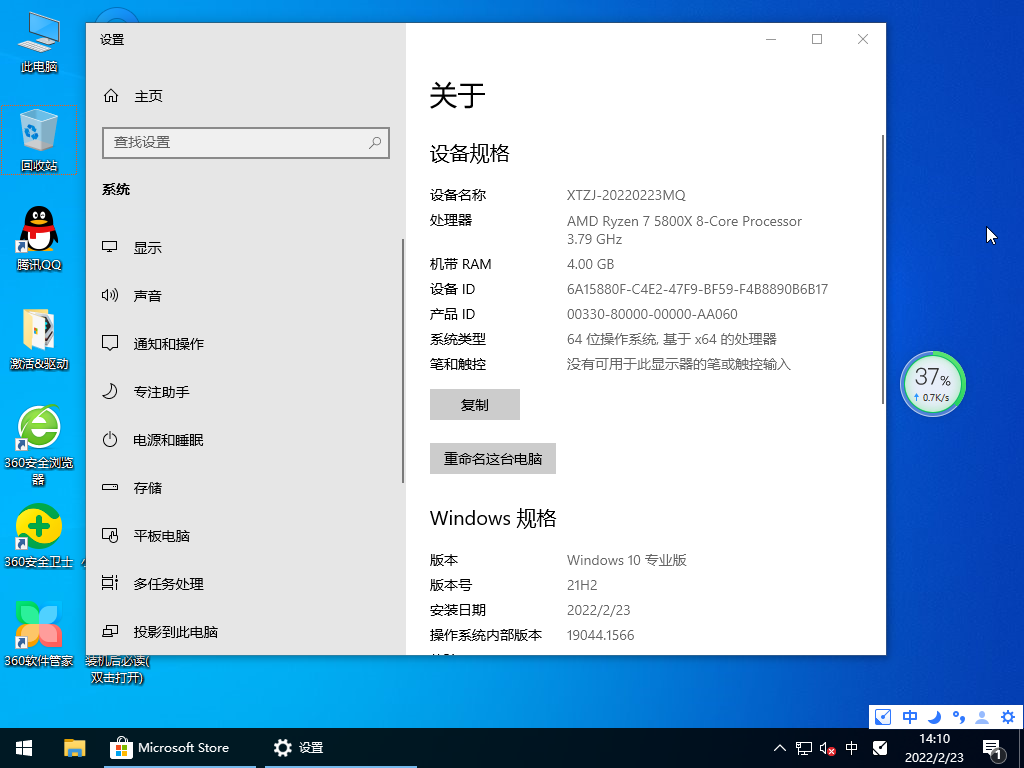Viewport: 1024px width, 768px height.
Task: Click 重命名这台电脑 to rename PC
Action: point(492,458)
